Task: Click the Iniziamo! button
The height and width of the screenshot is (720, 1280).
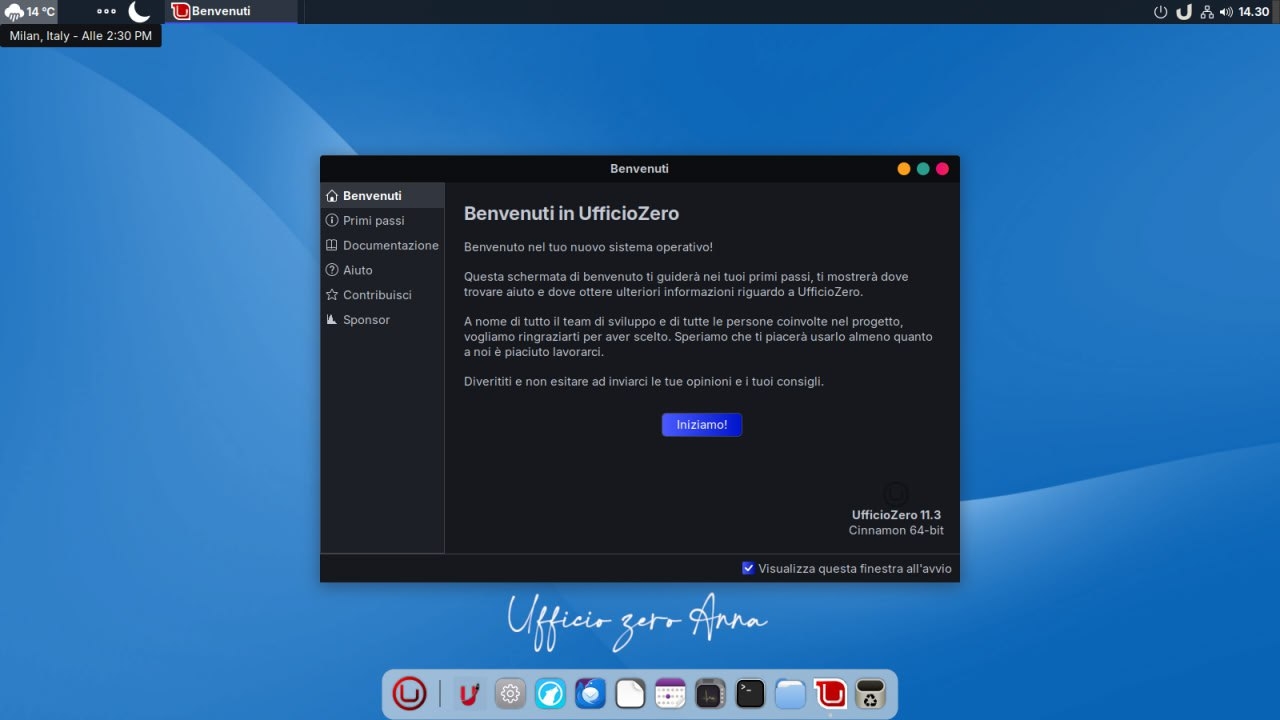Action: point(702,425)
